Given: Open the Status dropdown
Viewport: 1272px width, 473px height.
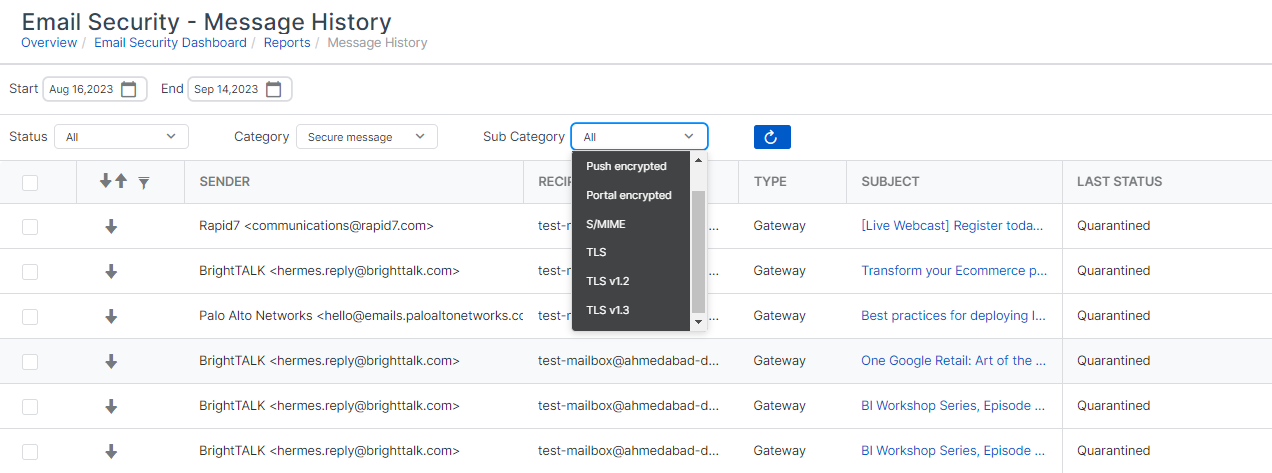Looking at the screenshot, I should pyautogui.click(x=120, y=137).
